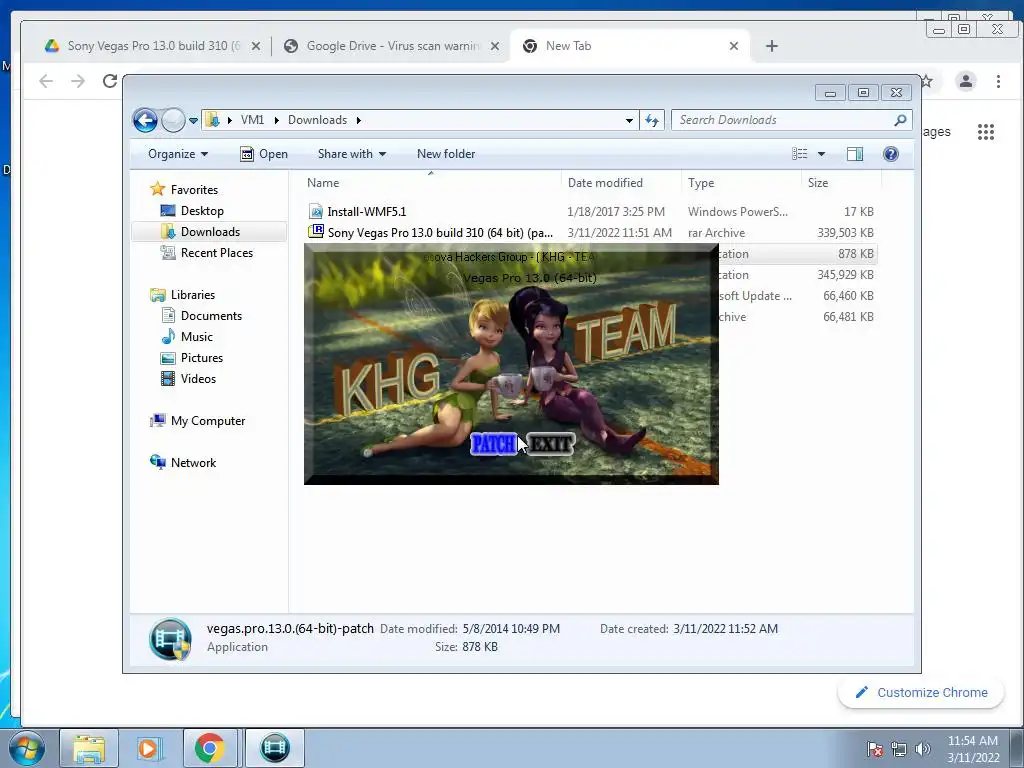
Task: Open a new Chrome tab with plus
Action: click(772, 46)
